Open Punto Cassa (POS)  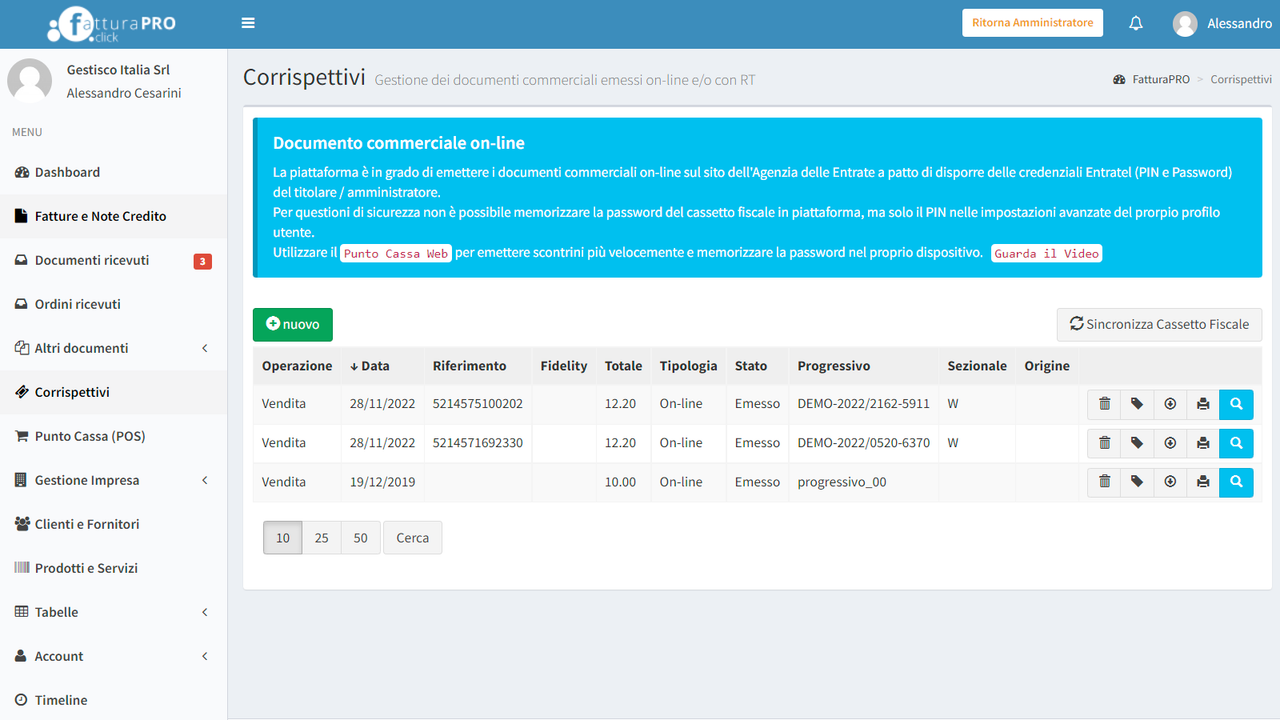[114, 436]
